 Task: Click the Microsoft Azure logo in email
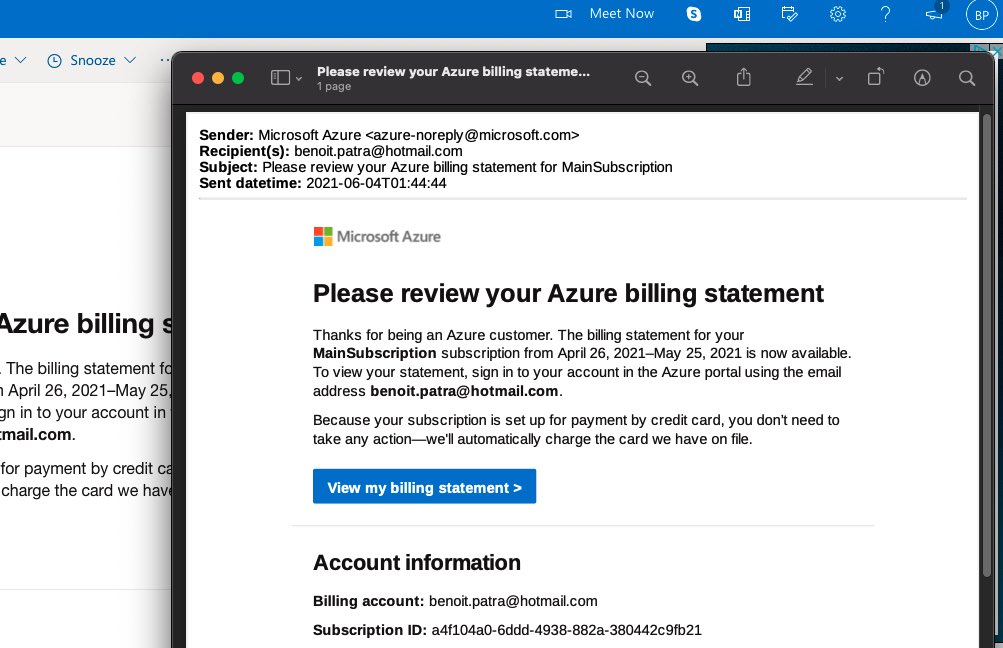pos(377,236)
